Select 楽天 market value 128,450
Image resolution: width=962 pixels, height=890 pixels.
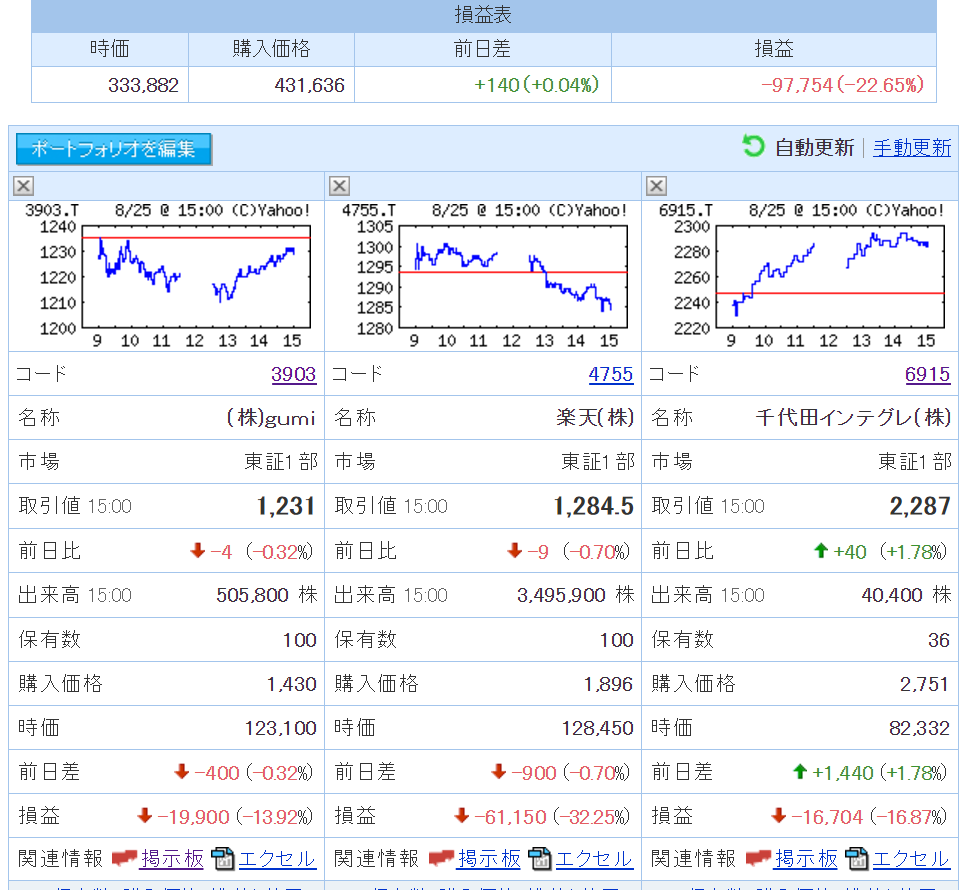coord(598,728)
